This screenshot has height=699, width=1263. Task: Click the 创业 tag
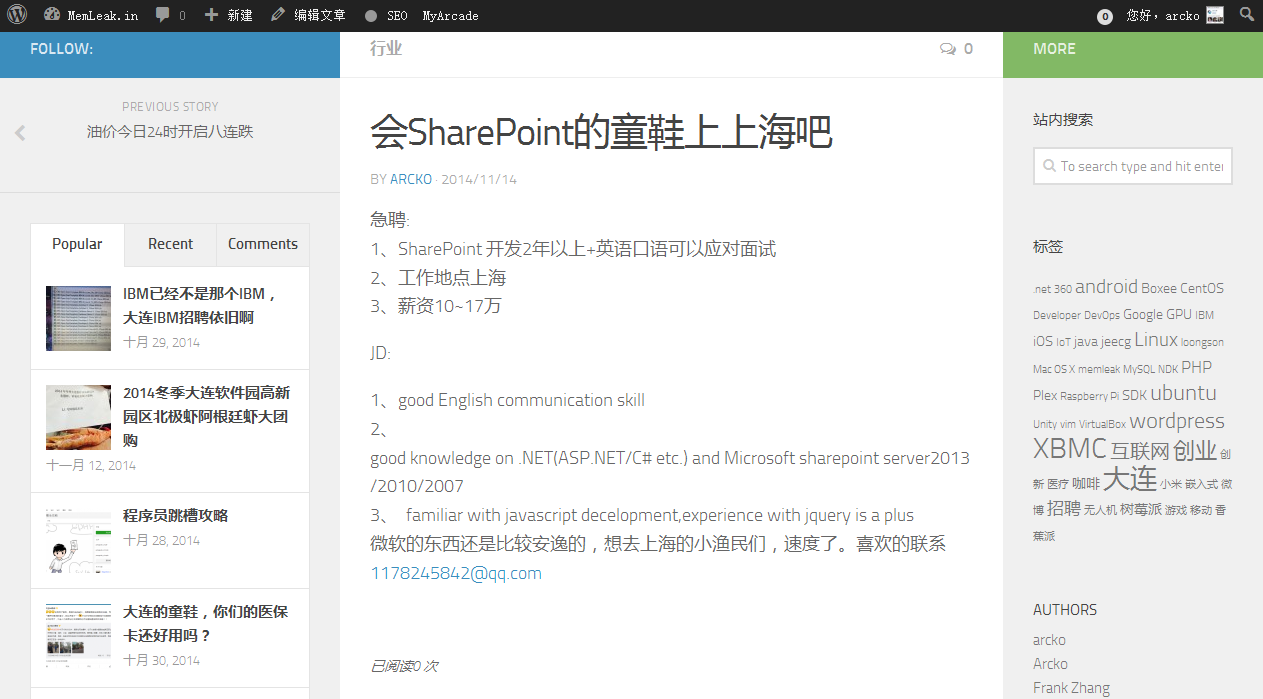pos(1194,450)
